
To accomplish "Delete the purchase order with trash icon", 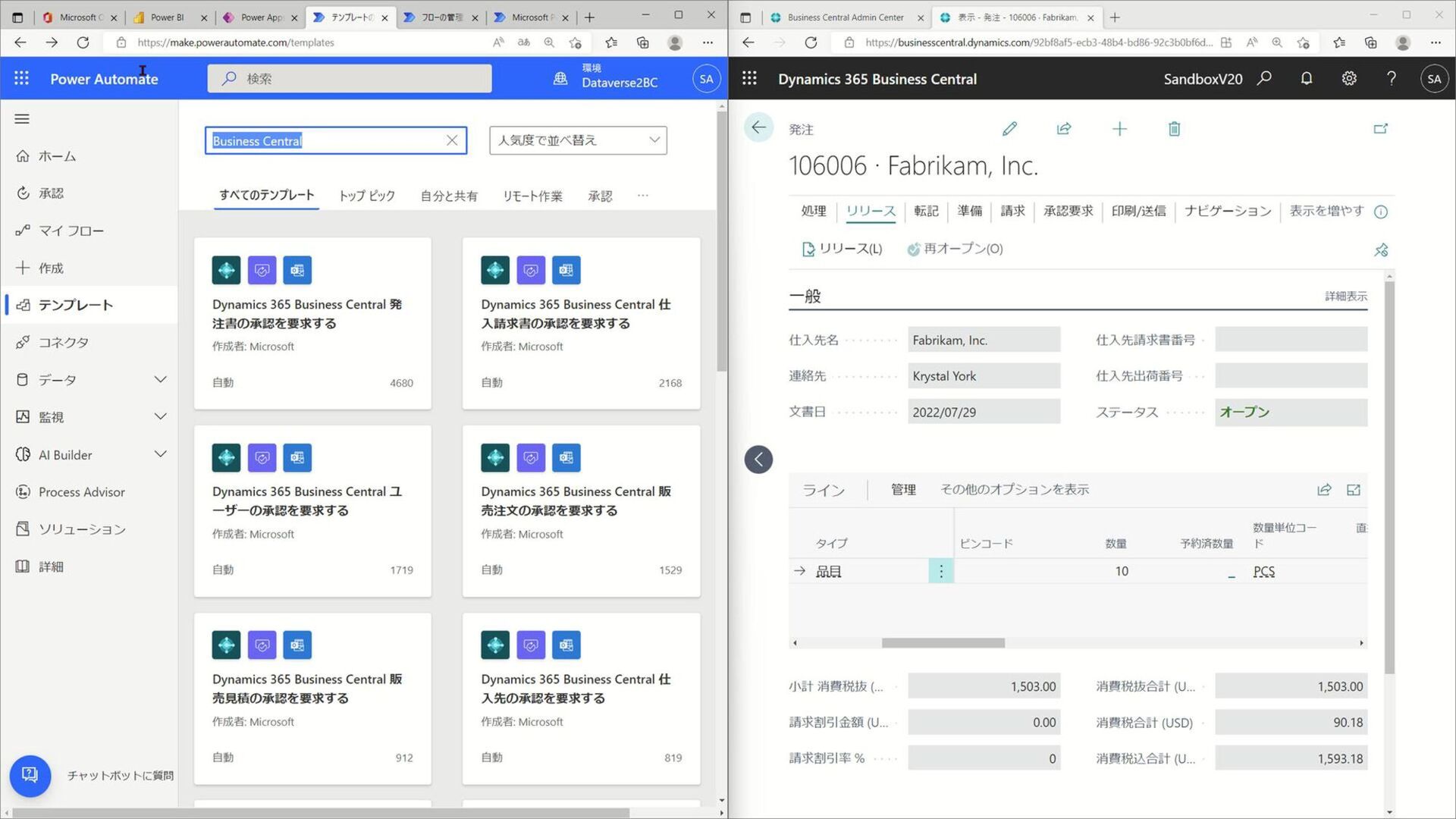I will 1174,129.
